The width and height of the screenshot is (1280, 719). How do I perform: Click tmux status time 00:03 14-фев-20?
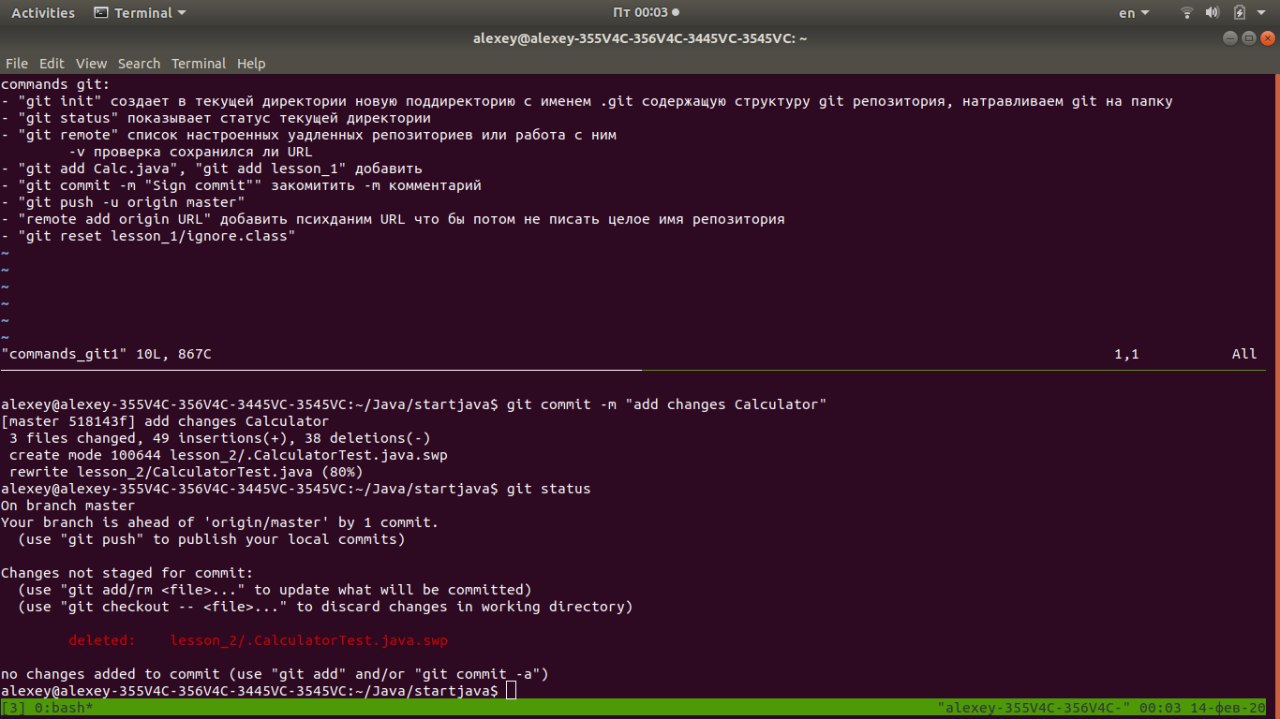(1204, 708)
